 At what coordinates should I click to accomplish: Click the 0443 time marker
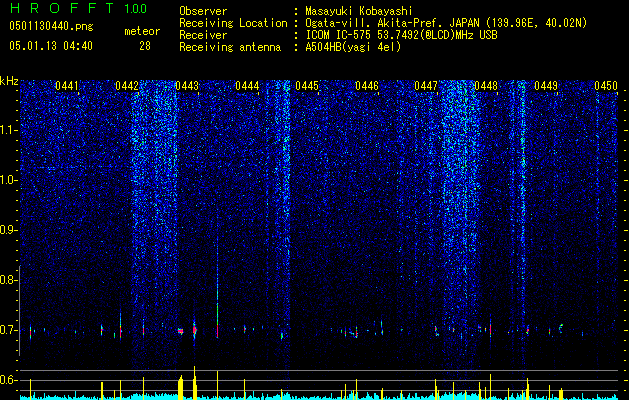click(x=187, y=86)
